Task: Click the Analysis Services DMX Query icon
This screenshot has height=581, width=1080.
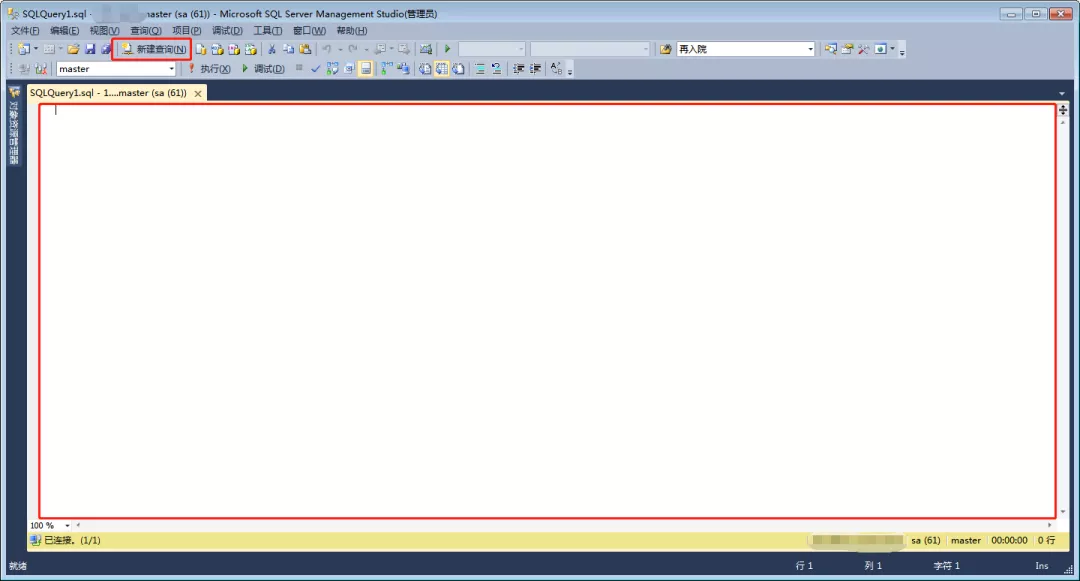Action: (x=233, y=49)
